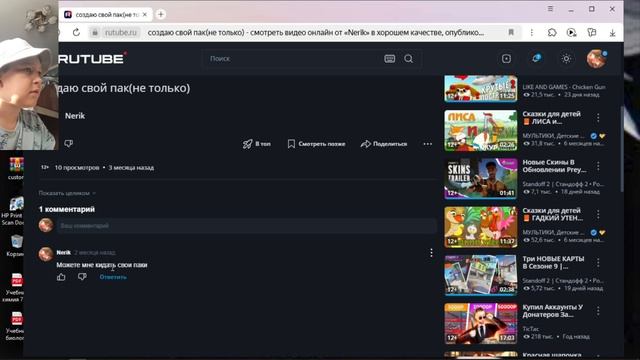640x360 pixels.
Task: Click the upload video plus icon
Action: 506,59
